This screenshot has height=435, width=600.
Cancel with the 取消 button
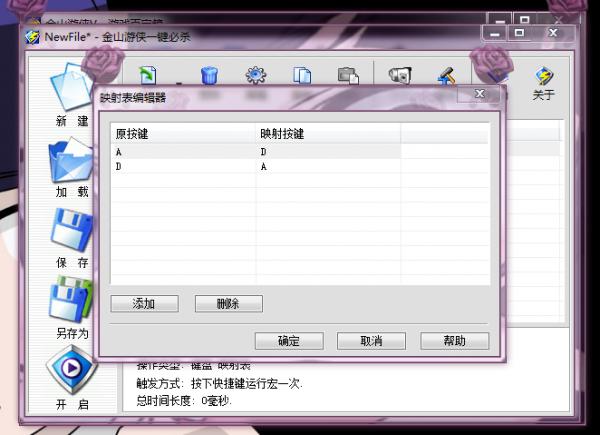[x=371, y=341]
